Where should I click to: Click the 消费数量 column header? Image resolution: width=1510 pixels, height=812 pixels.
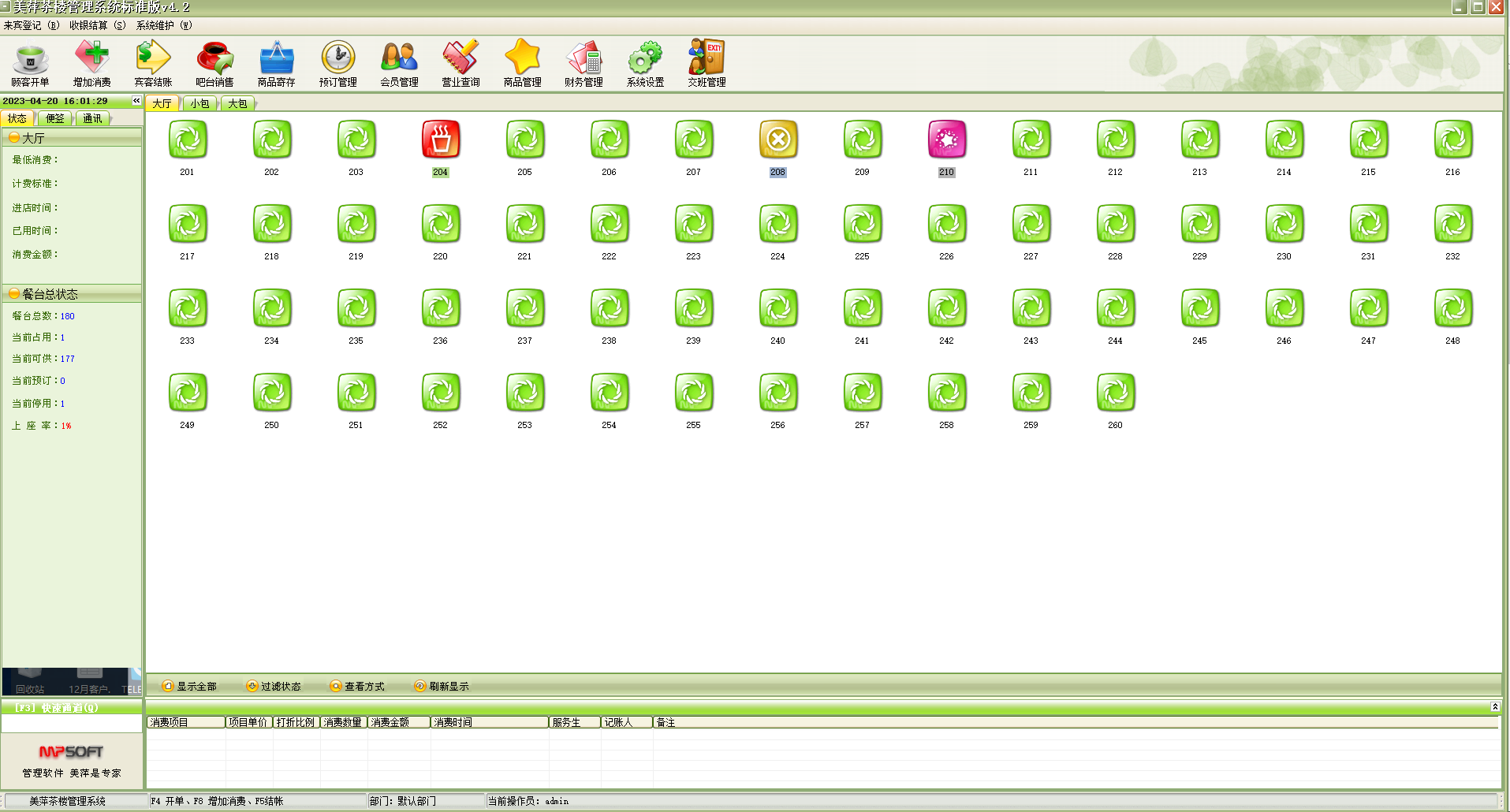[x=344, y=722]
